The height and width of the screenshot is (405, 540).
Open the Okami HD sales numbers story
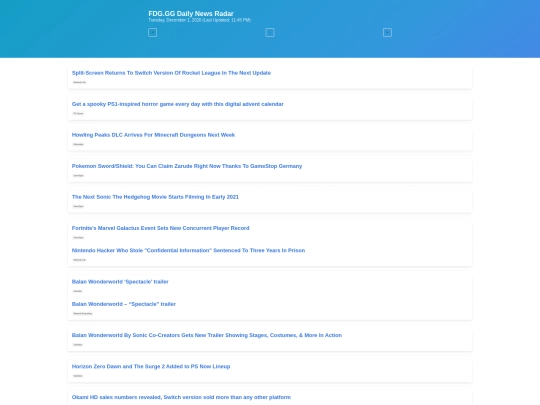pyautogui.click(x=181, y=397)
